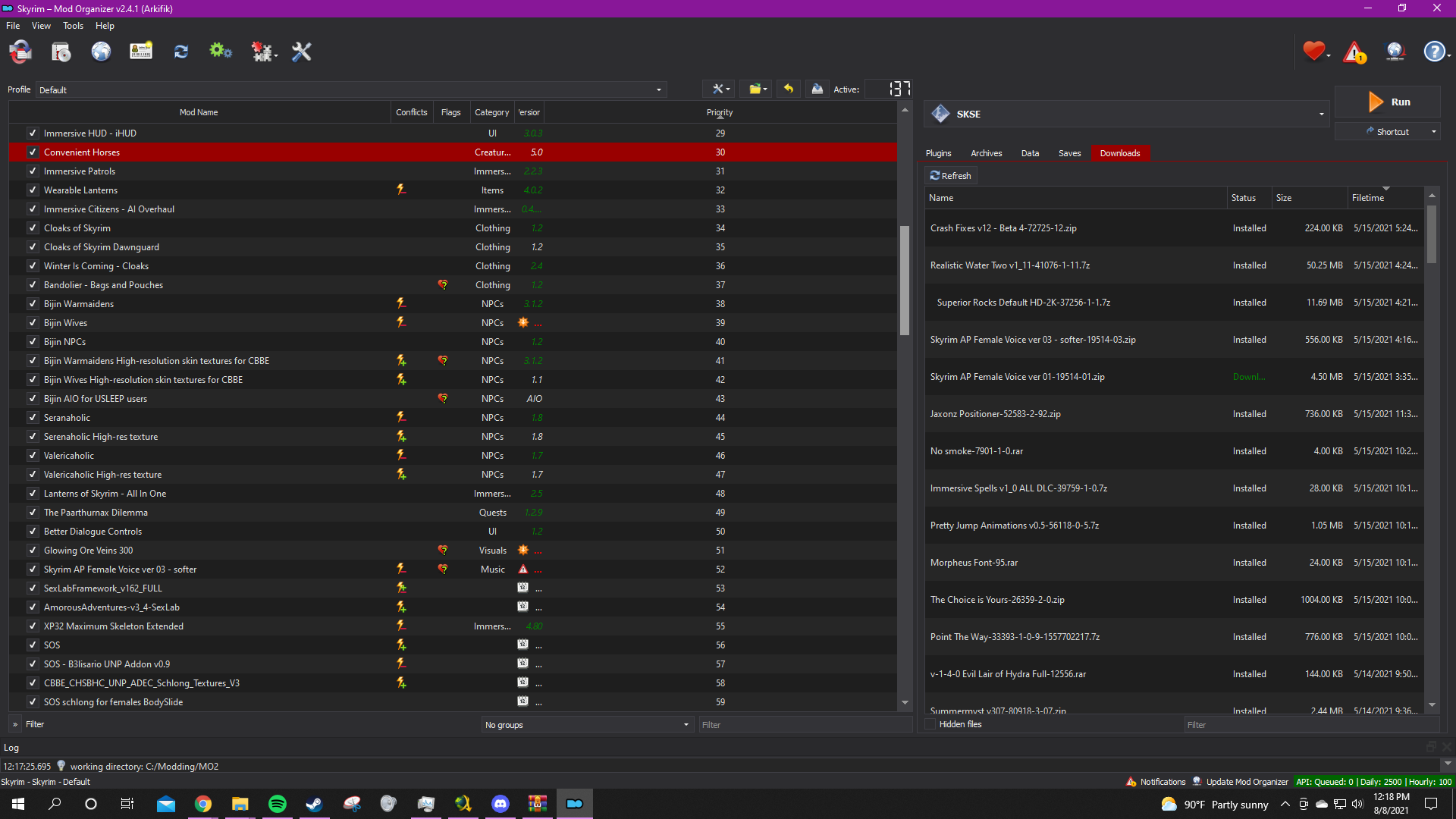Switch to the Archives tab
The width and height of the screenshot is (1456, 819).
(986, 153)
